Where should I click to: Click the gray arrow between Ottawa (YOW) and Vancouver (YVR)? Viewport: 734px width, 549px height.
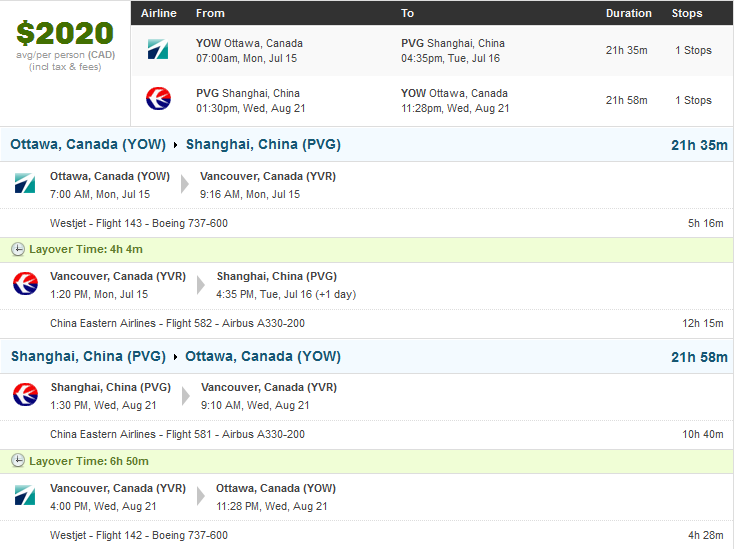click(x=185, y=184)
